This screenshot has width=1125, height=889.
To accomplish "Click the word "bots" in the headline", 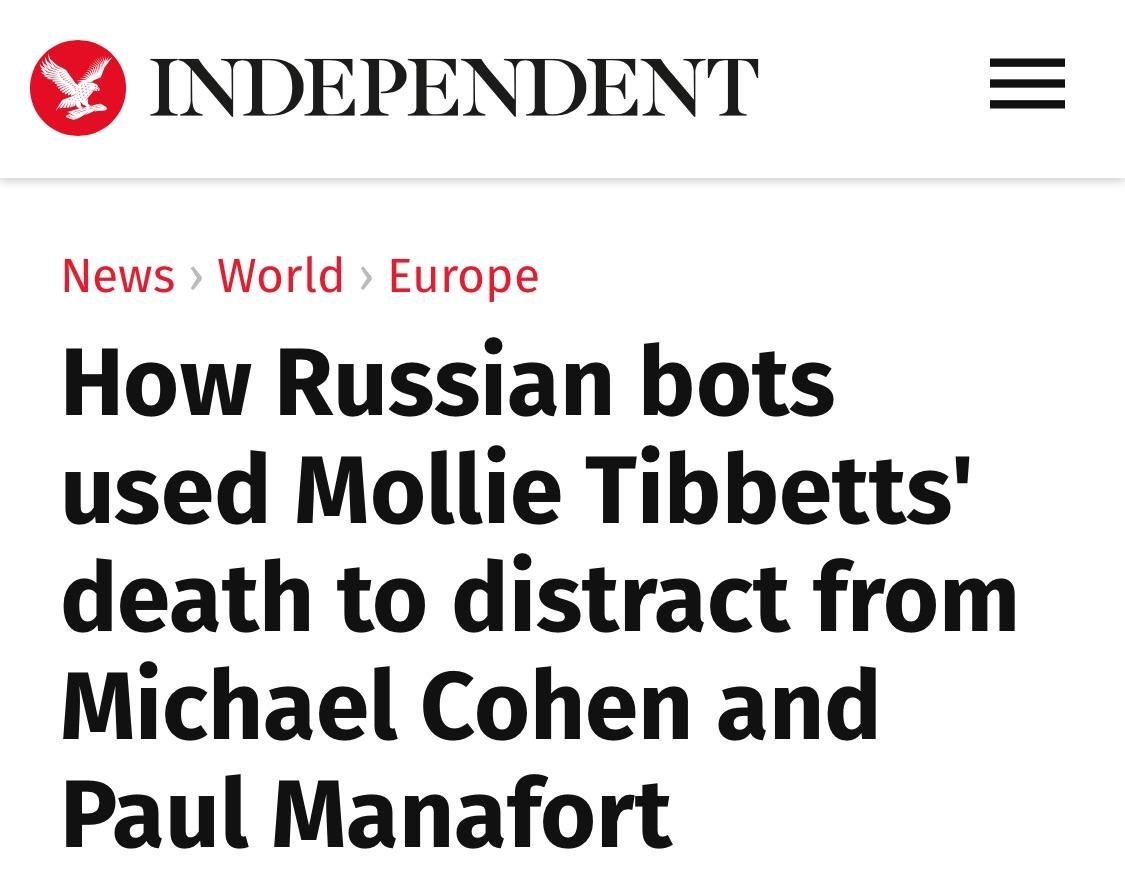I will (738, 380).
